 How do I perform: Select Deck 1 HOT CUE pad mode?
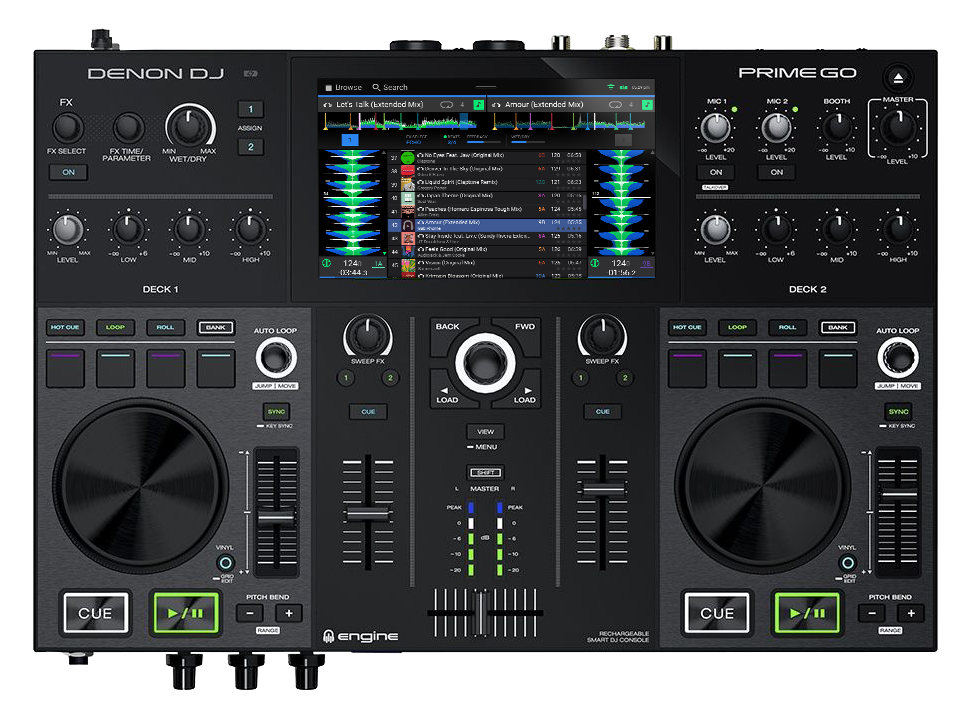[x=66, y=328]
